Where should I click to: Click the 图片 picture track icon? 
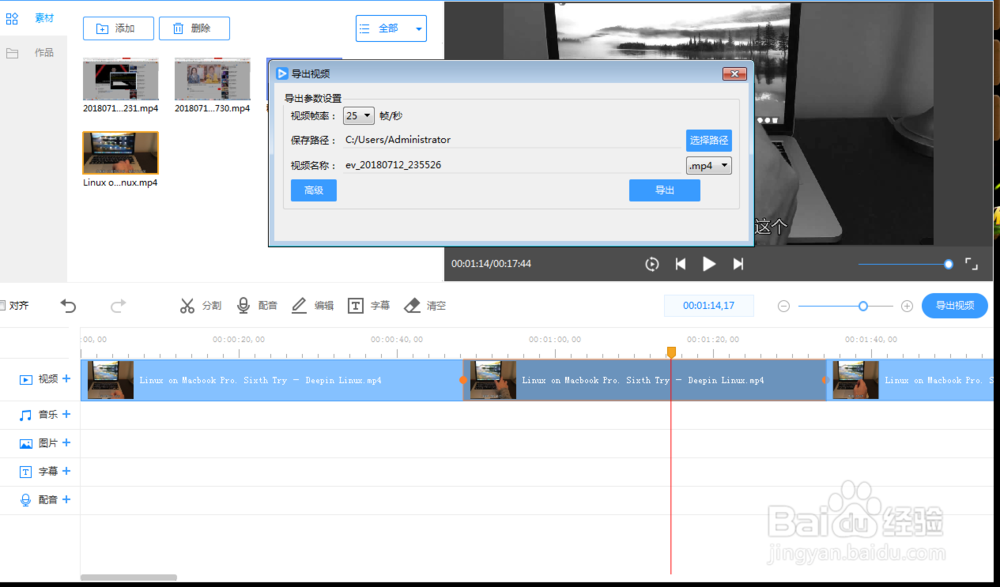[x=26, y=443]
